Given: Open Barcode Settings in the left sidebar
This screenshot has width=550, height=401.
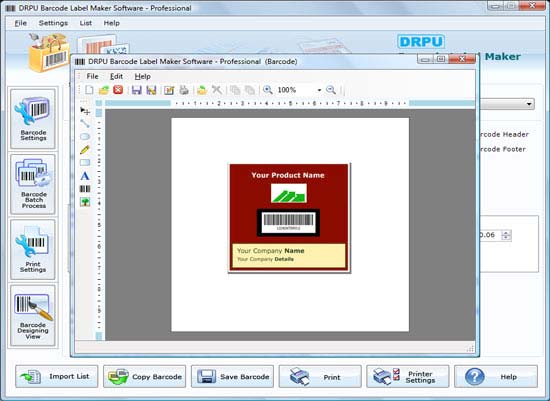Looking at the screenshot, I should pos(33,119).
